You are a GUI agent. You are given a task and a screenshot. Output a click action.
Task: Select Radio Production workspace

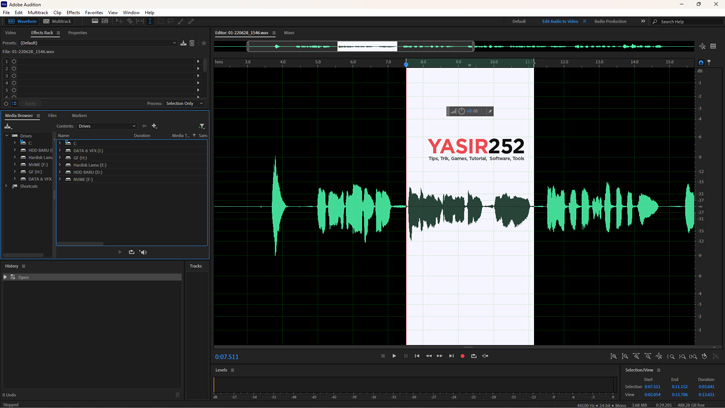[x=610, y=21]
